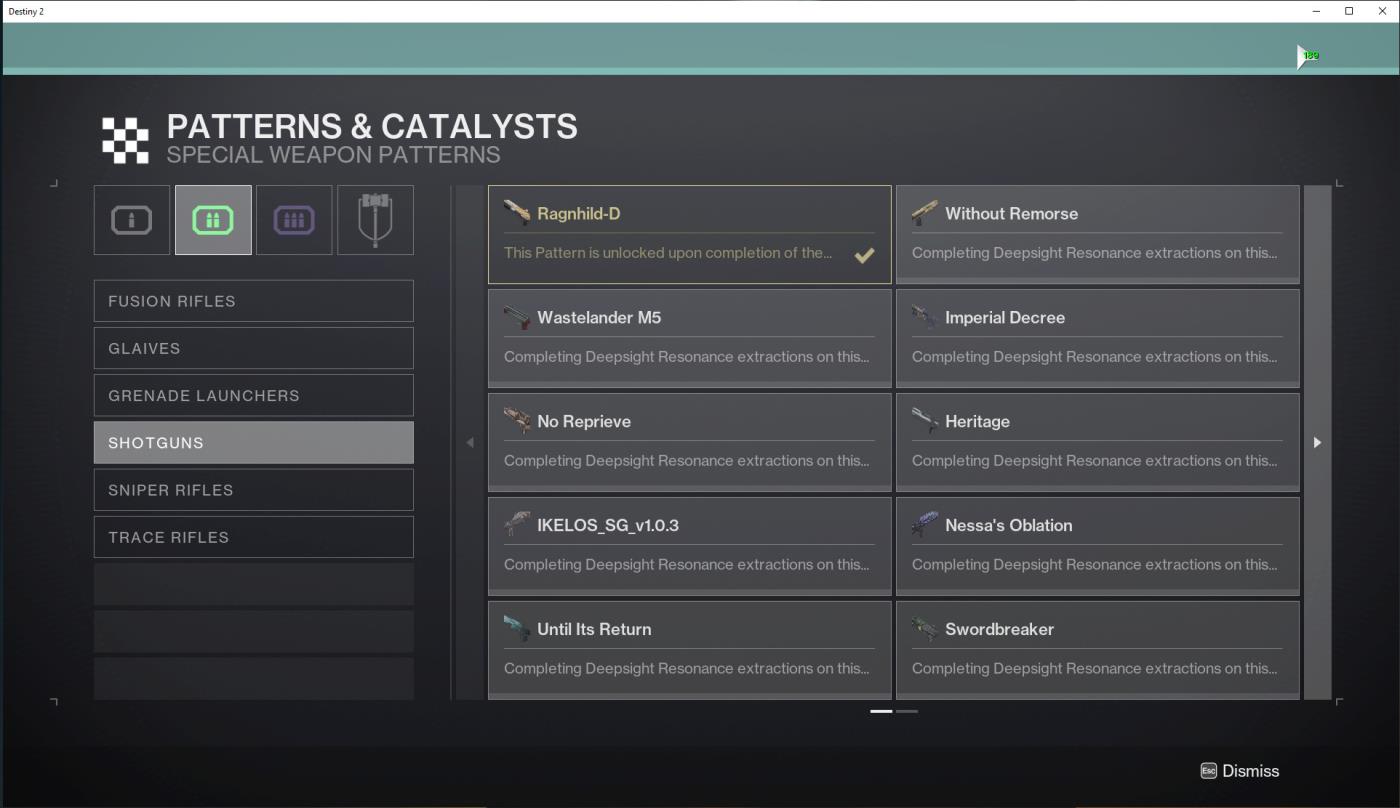Image resolution: width=1400 pixels, height=808 pixels.
Task: Click the Wastelander M5 weapon icon
Action: (x=517, y=317)
